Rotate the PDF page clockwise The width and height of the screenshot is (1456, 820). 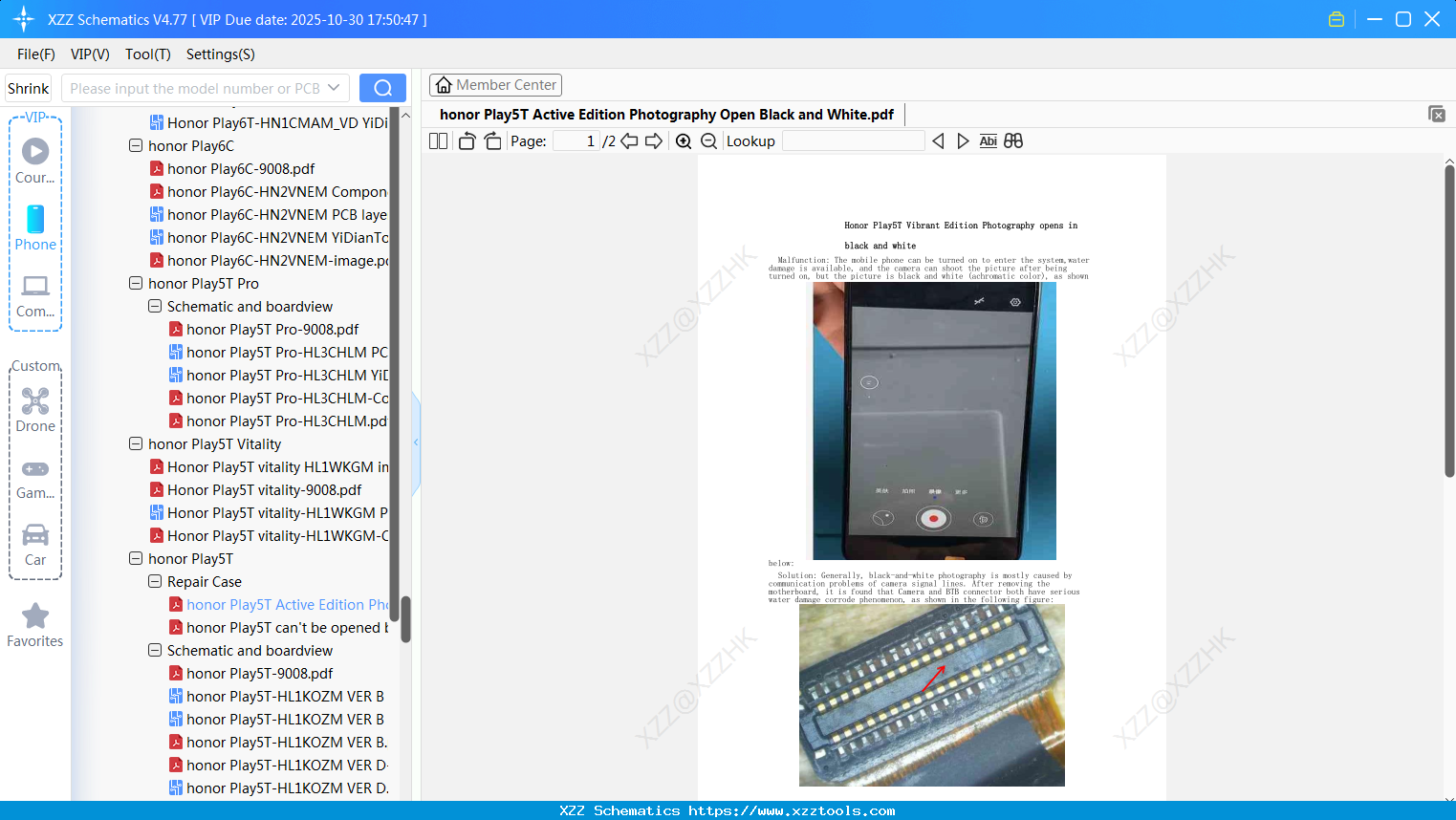(492, 141)
